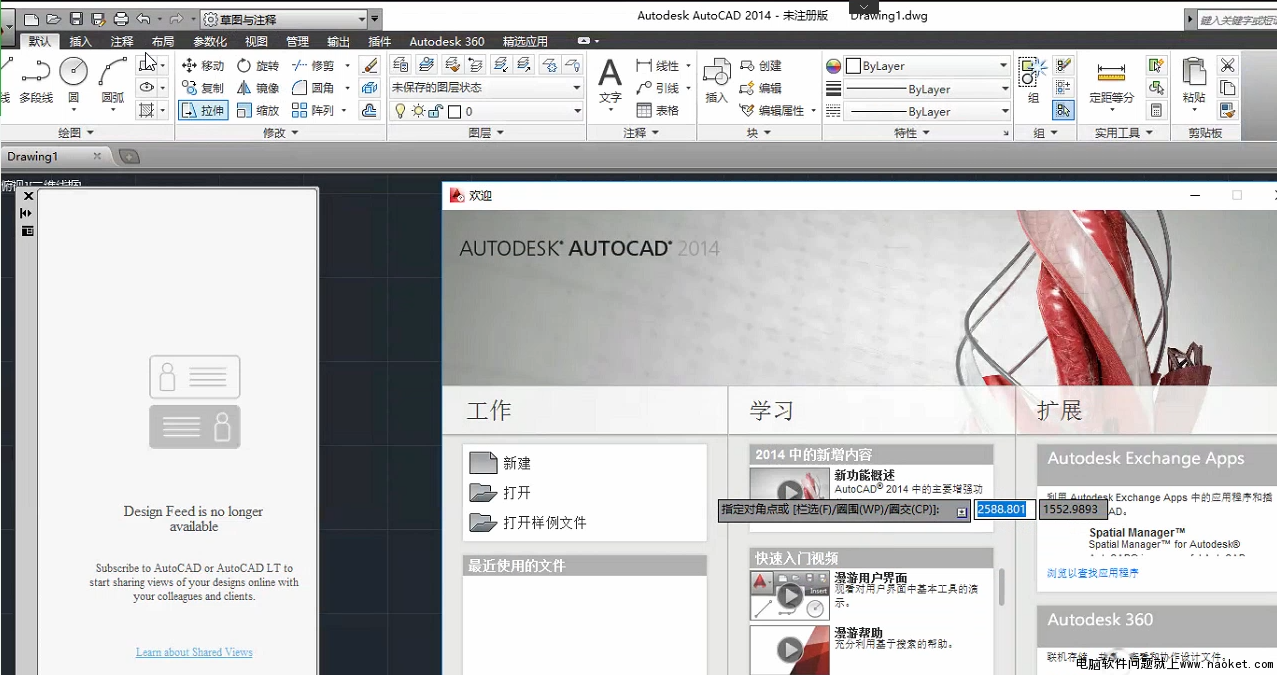This screenshot has height=675, width=1277.
Task: Click the Group (组) icon
Action: coord(1033,81)
